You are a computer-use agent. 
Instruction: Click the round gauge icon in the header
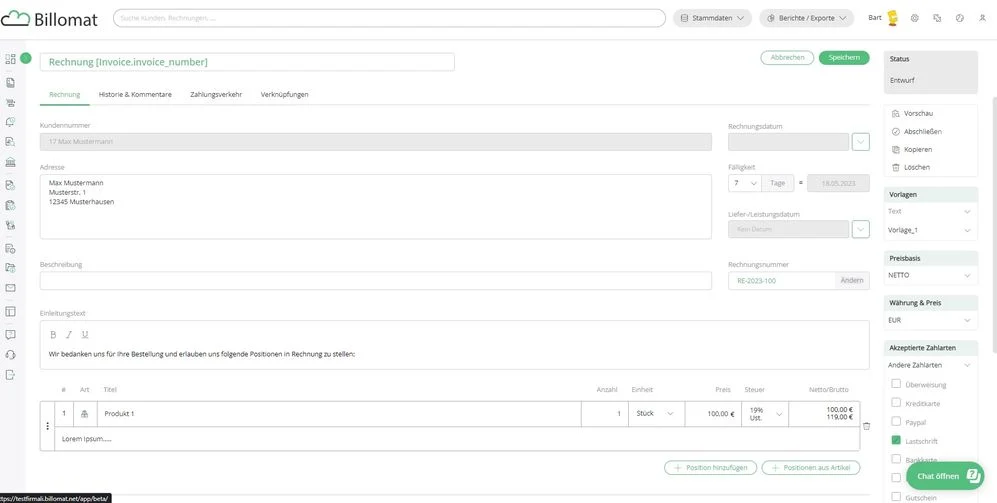point(959,18)
